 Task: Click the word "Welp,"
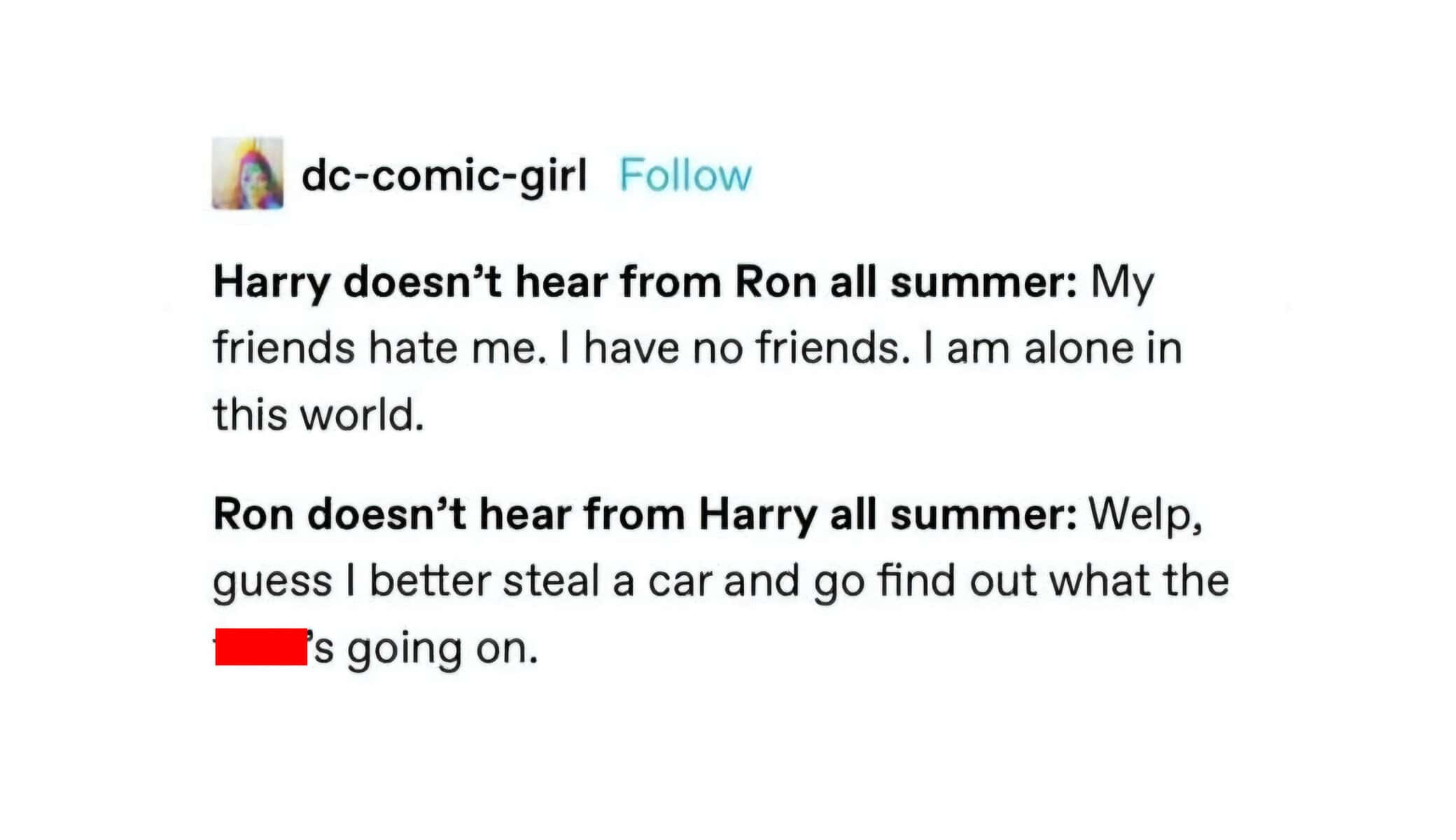coord(1144,516)
